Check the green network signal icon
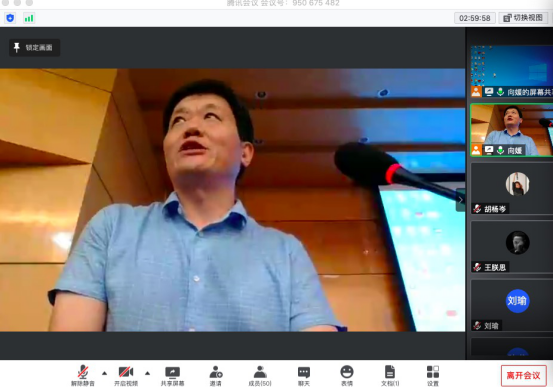 point(29,18)
